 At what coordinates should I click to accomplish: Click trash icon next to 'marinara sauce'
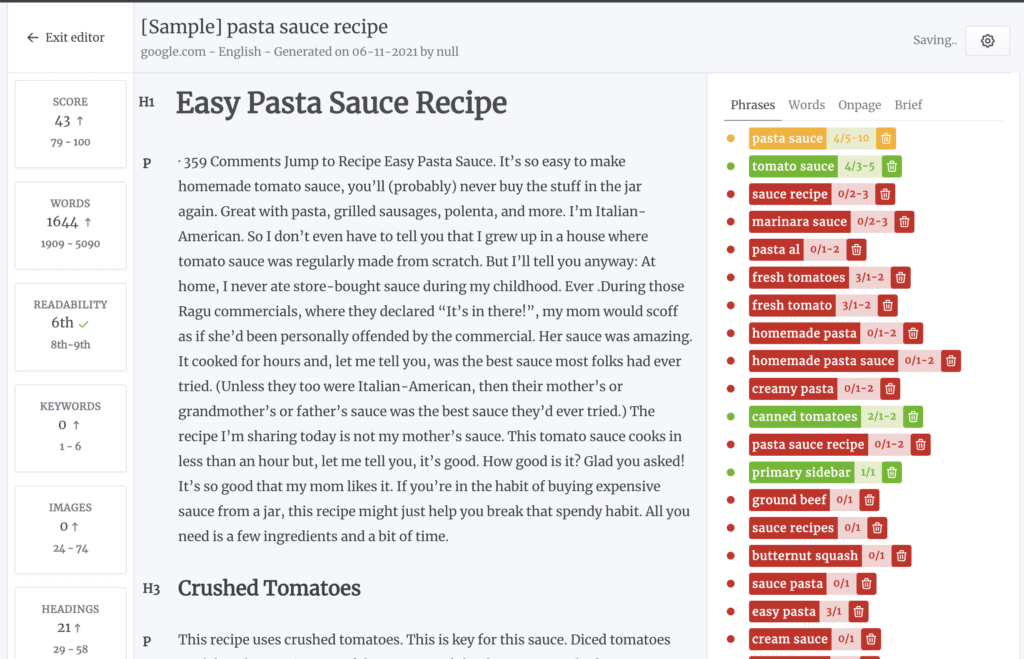905,222
